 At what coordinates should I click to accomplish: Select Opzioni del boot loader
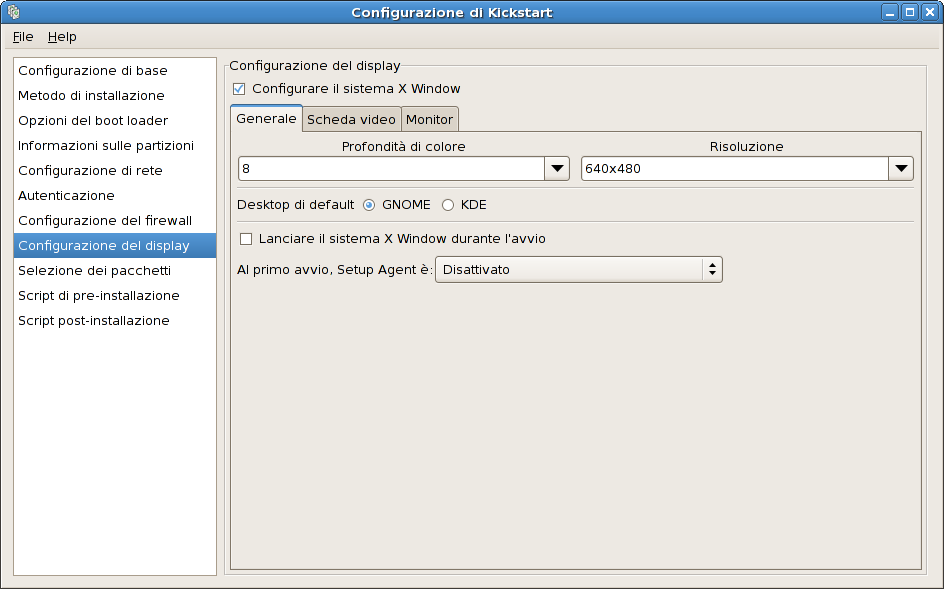[x=93, y=121]
